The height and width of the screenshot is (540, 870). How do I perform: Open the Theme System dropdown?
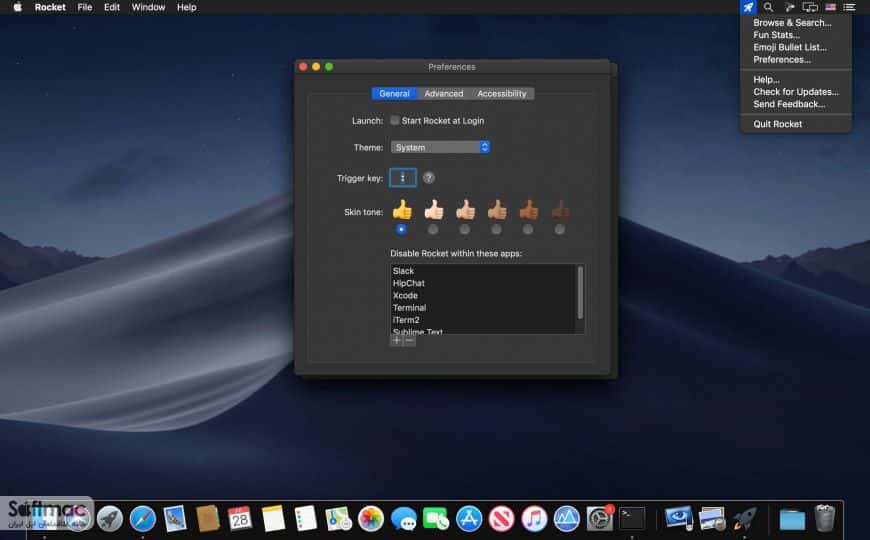pos(440,147)
